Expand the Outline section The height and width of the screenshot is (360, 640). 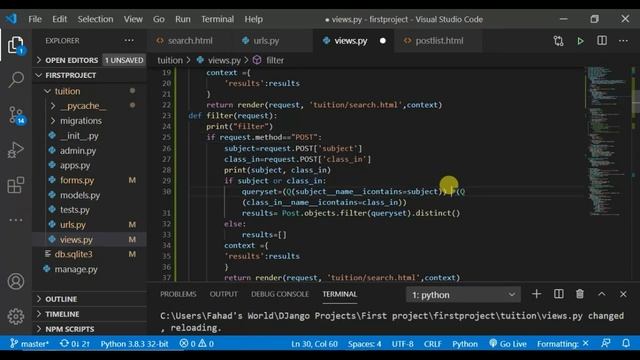click(x=90, y=299)
